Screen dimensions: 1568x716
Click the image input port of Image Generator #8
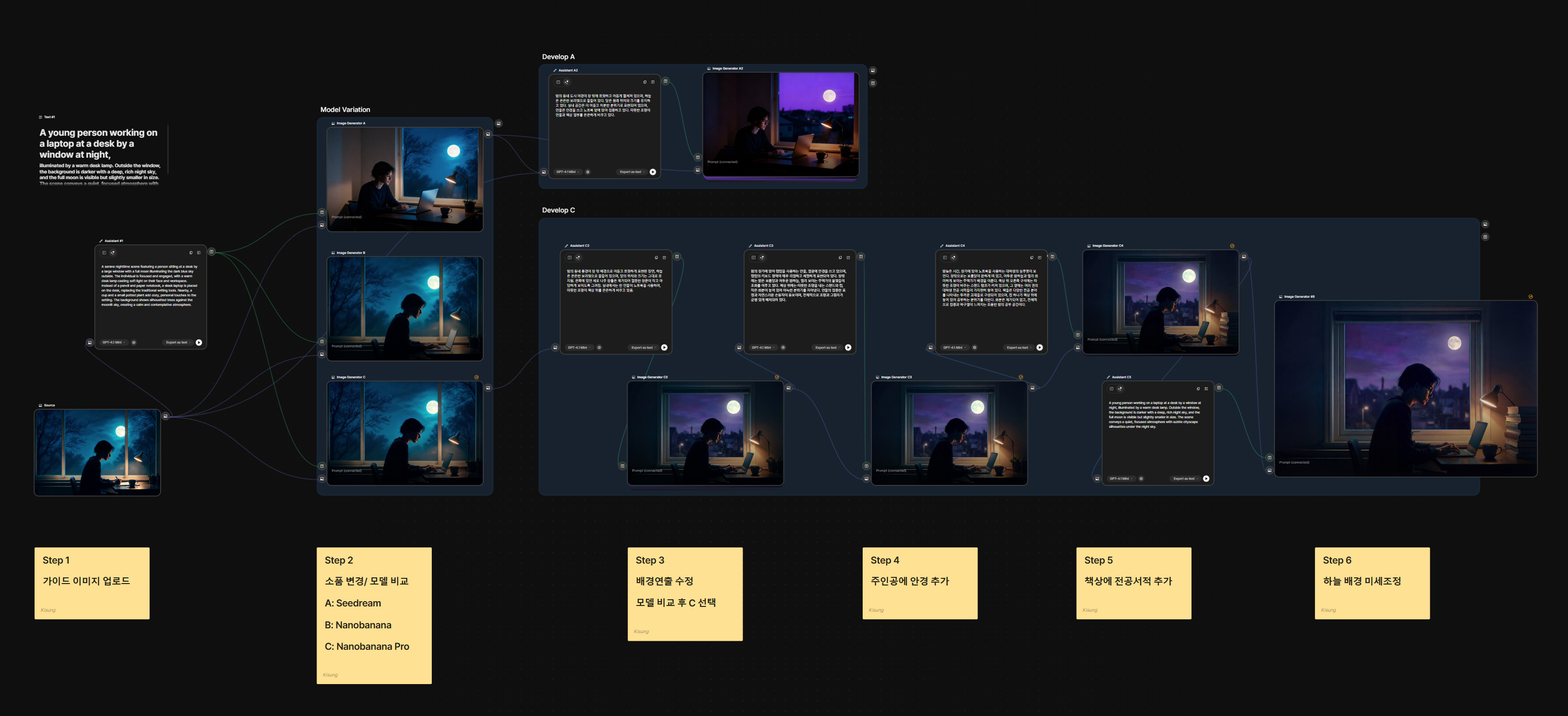point(1269,470)
